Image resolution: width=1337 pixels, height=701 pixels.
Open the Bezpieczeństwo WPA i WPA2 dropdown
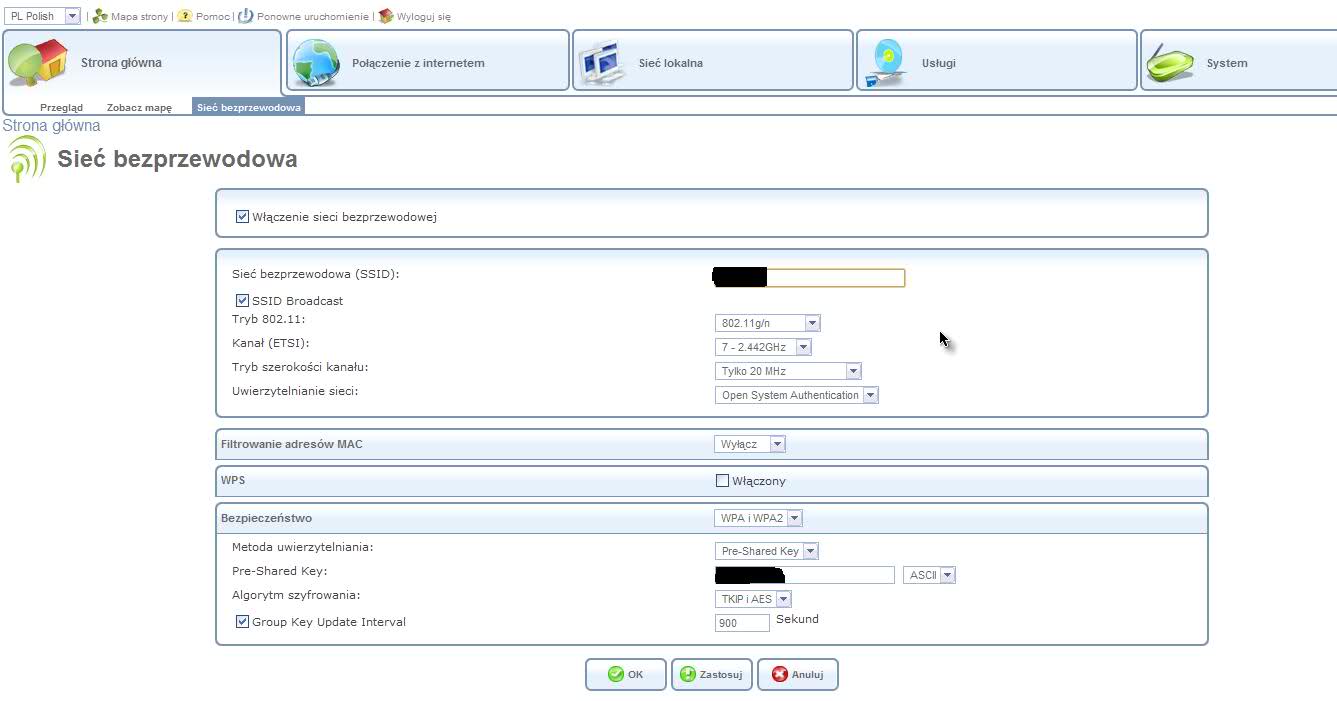pos(759,518)
